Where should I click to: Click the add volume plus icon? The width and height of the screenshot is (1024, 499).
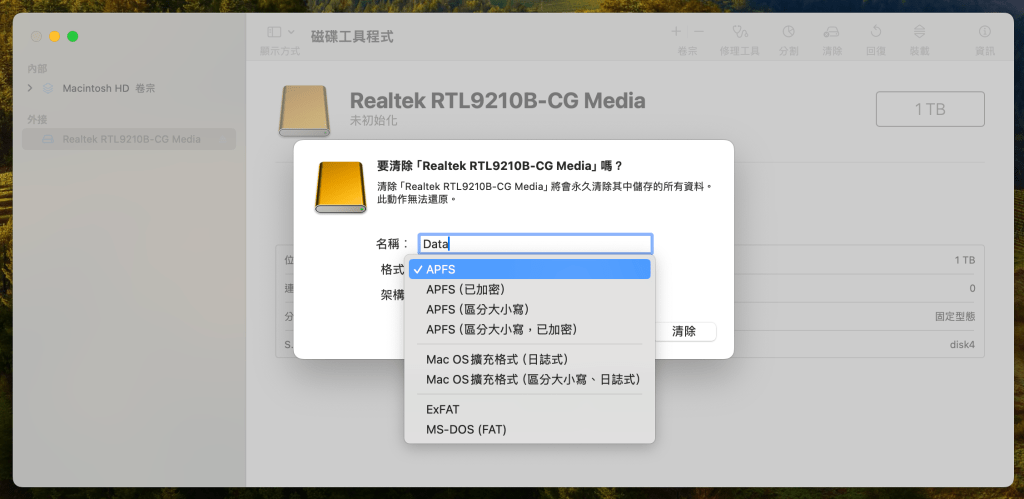[676, 32]
